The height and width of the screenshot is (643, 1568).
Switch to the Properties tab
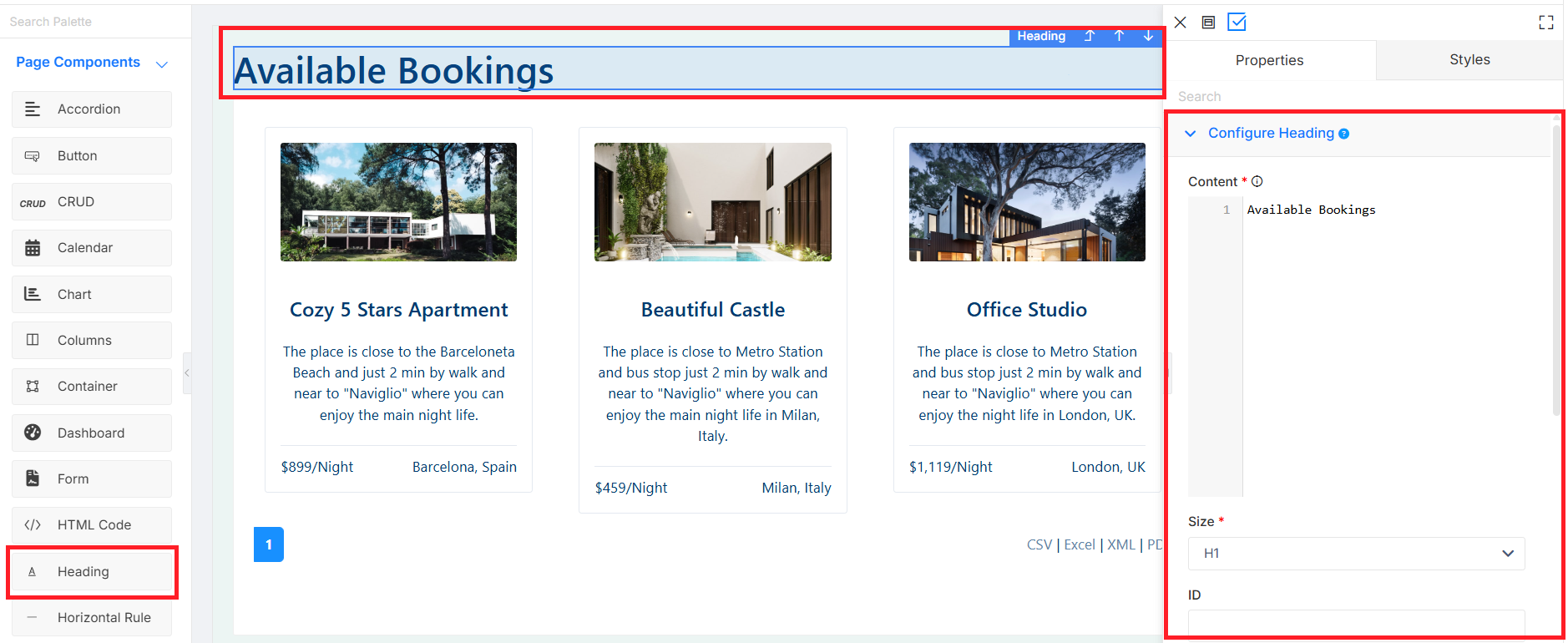click(1269, 60)
